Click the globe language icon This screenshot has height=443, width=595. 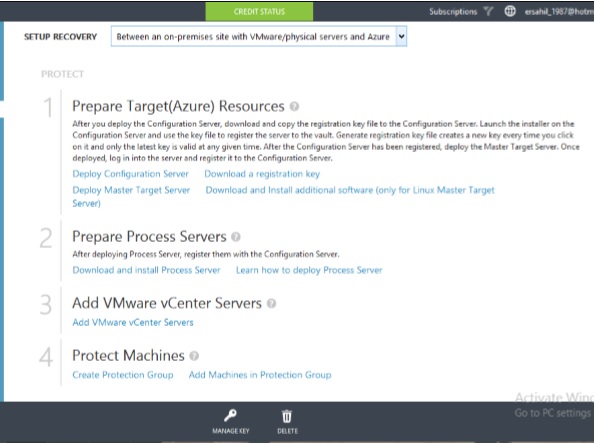click(510, 11)
